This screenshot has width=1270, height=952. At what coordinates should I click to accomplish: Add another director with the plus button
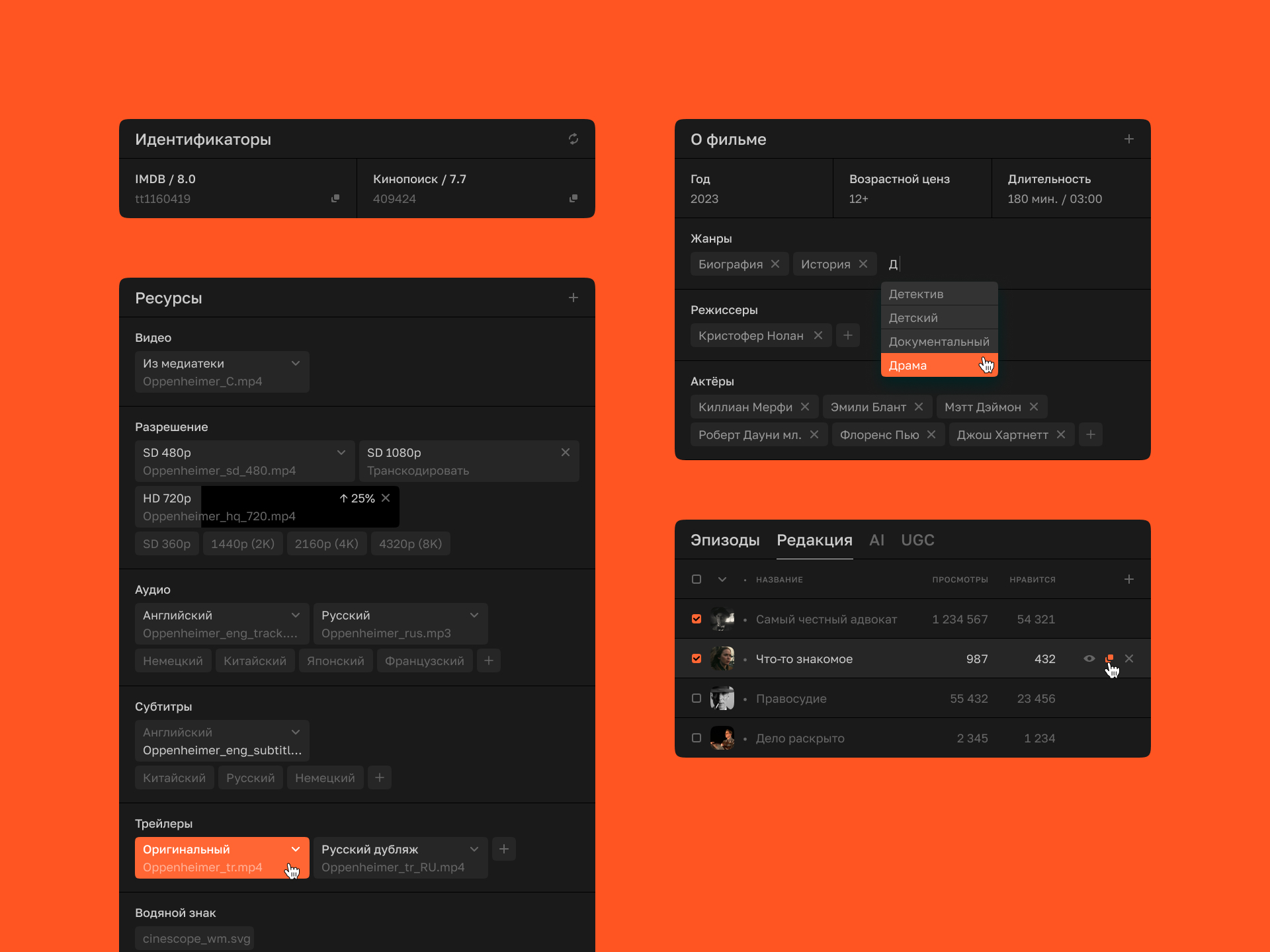(847, 335)
